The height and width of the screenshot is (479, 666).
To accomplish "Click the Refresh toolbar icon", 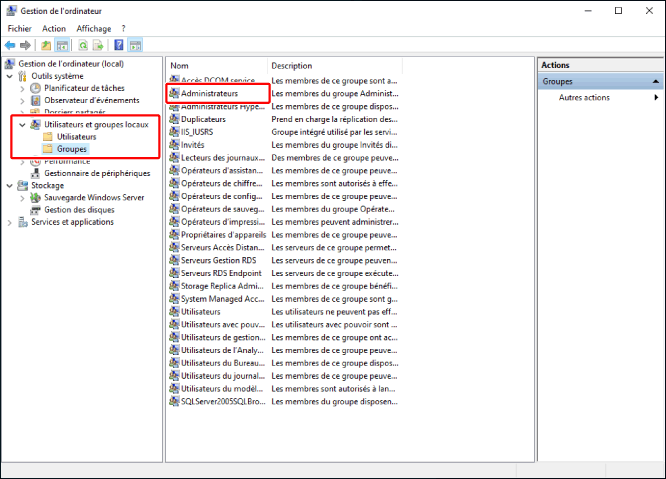I will (x=83, y=45).
